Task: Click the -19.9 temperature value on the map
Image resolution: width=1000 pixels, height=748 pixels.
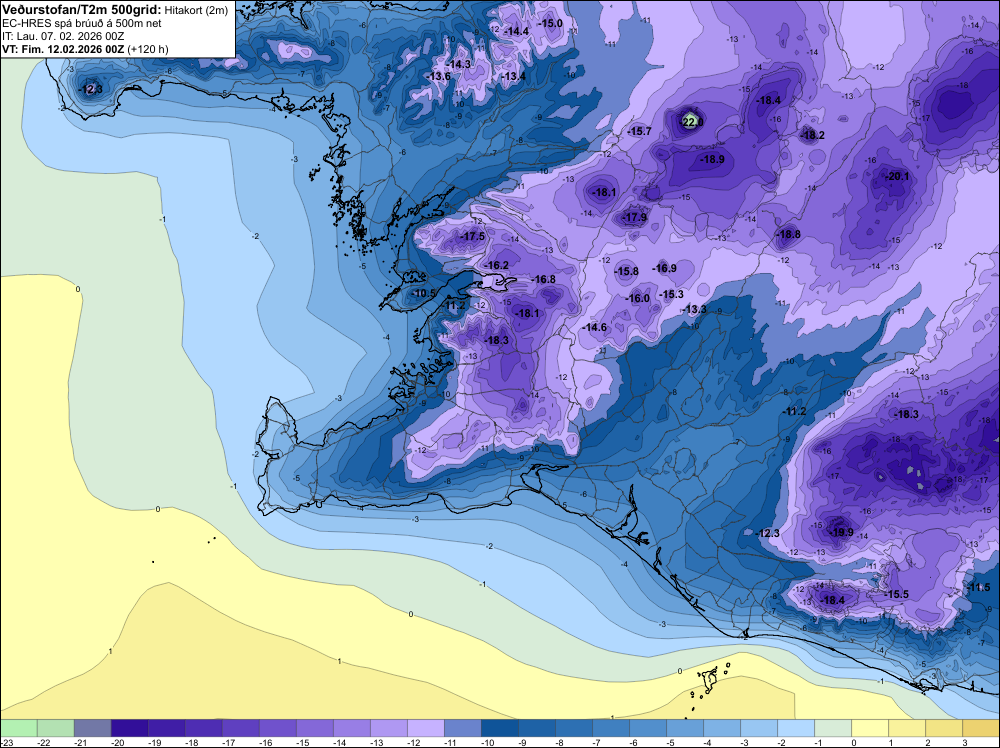Action: tap(839, 532)
